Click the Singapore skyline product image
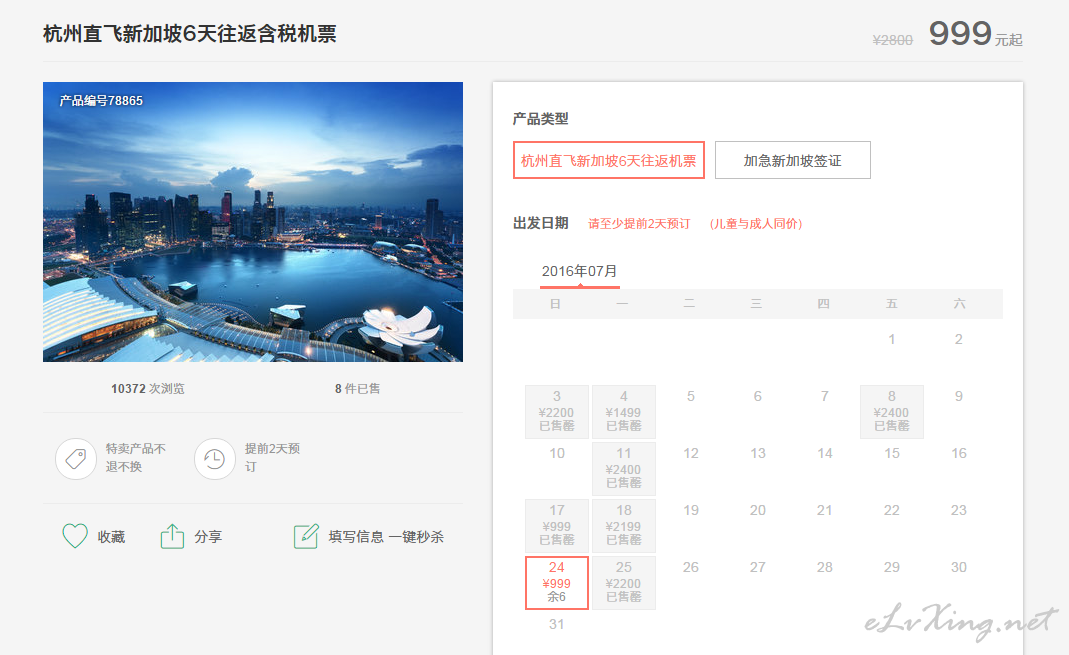 (x=253, y=222)
